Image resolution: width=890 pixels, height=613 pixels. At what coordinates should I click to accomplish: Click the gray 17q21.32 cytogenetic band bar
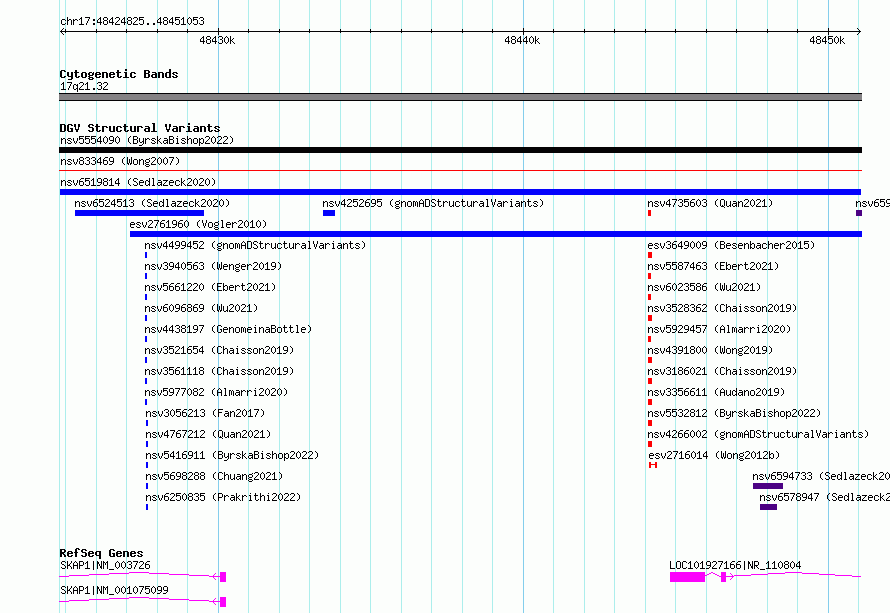(x=460, y=97)
